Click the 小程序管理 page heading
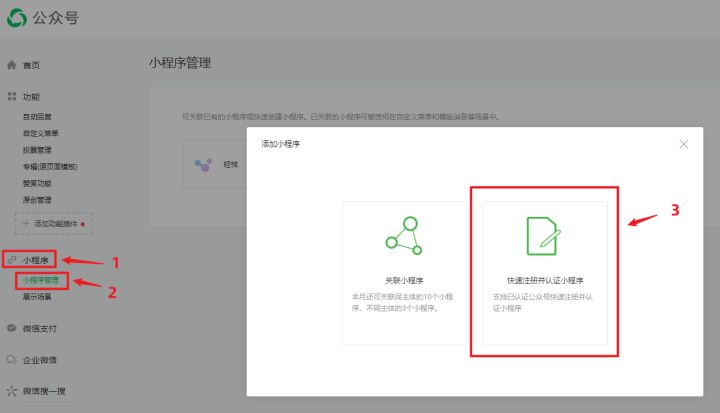 (x=180, y=63)
